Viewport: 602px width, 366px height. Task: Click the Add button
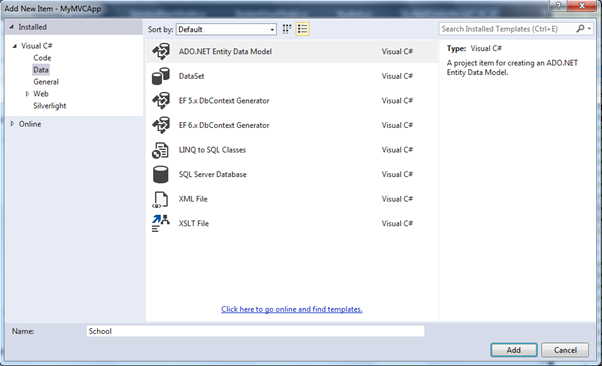pos(514,350)
